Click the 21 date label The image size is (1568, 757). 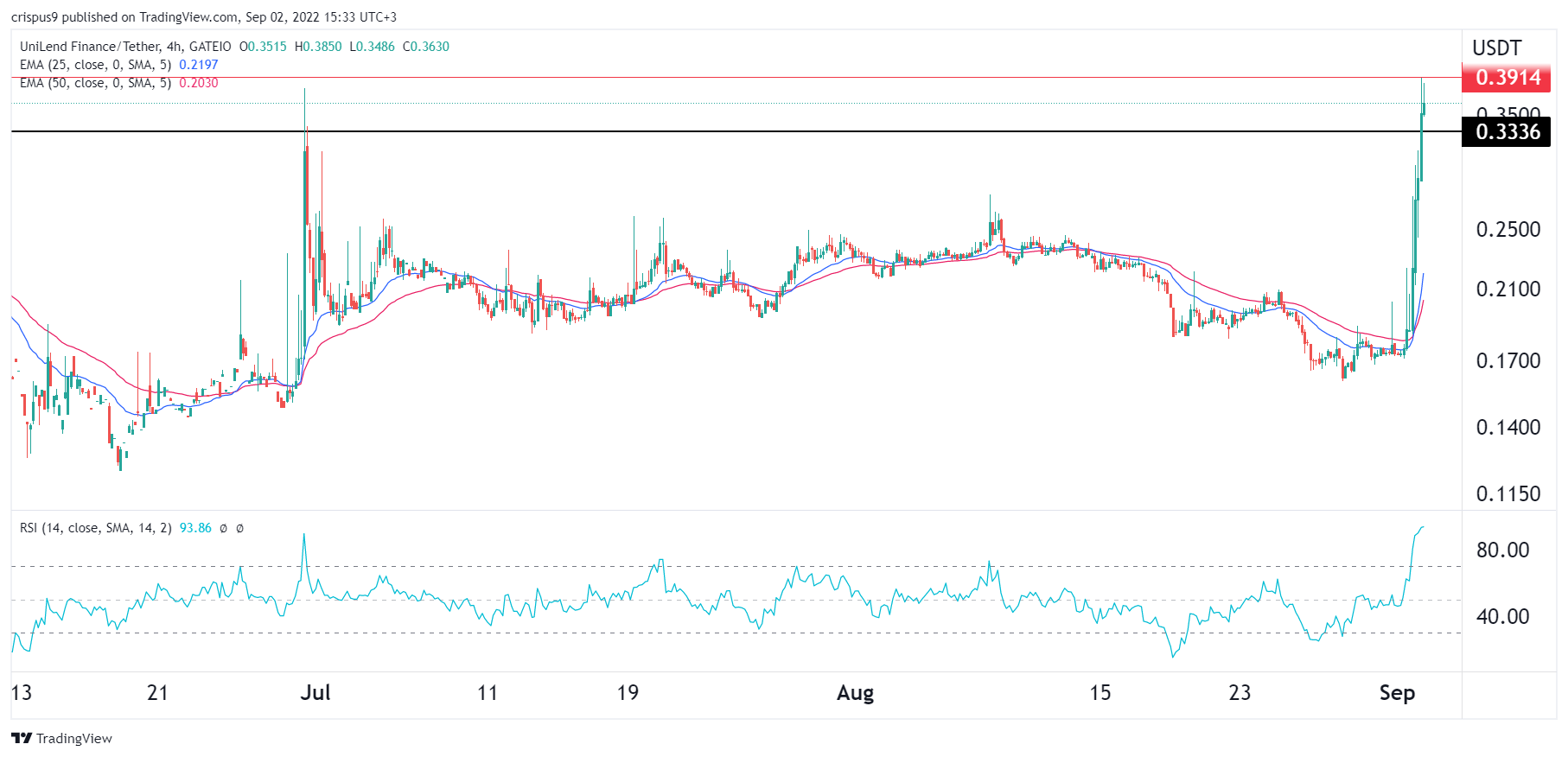tap(157, 693)
